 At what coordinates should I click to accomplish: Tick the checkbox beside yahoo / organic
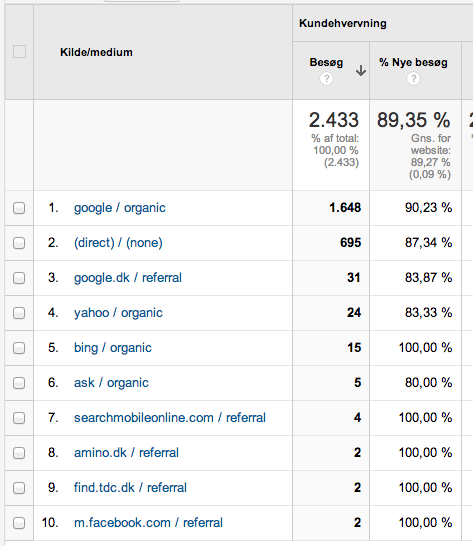tap(19, 313)
